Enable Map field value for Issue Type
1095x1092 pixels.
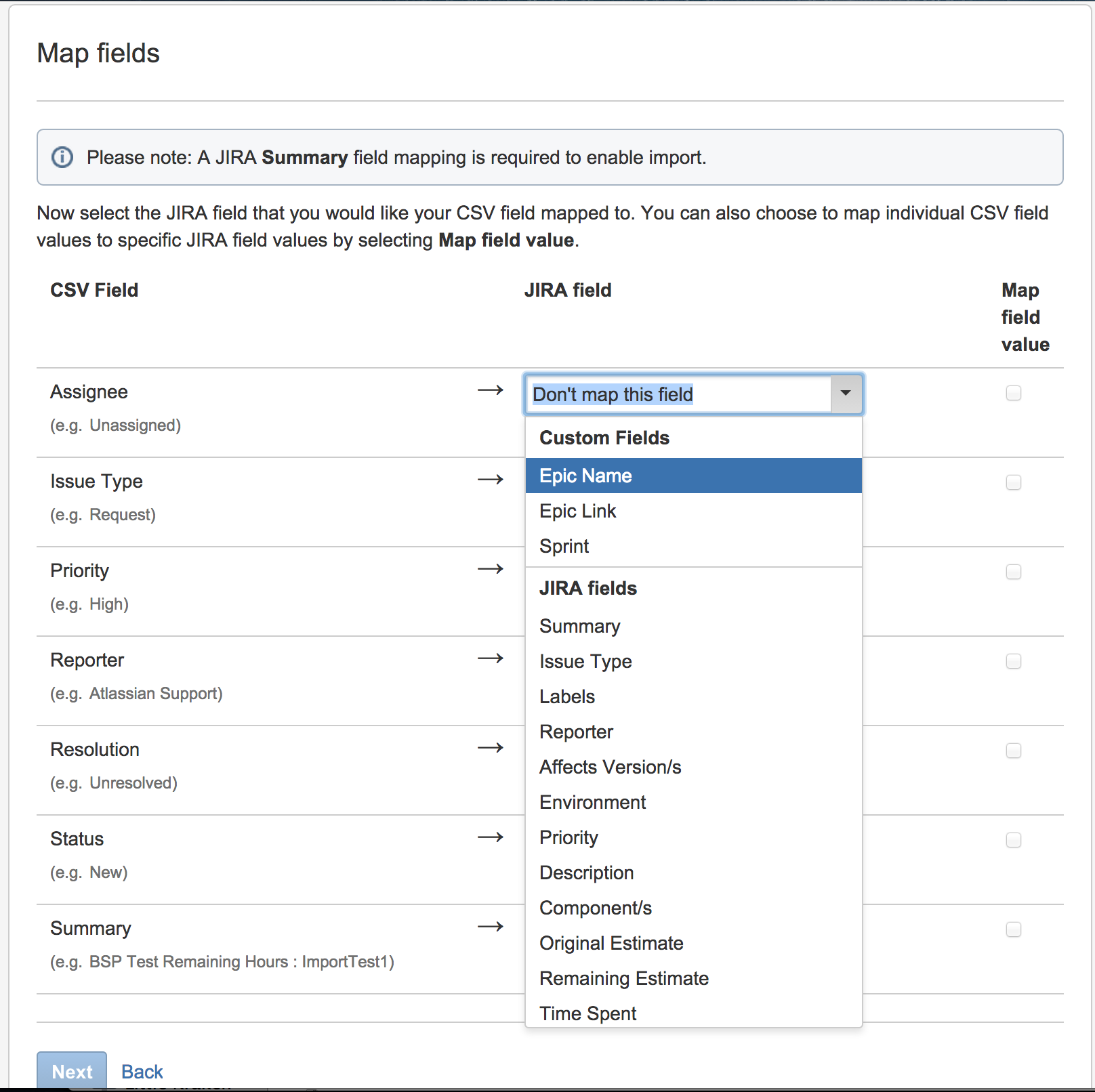coord(1014,482)
